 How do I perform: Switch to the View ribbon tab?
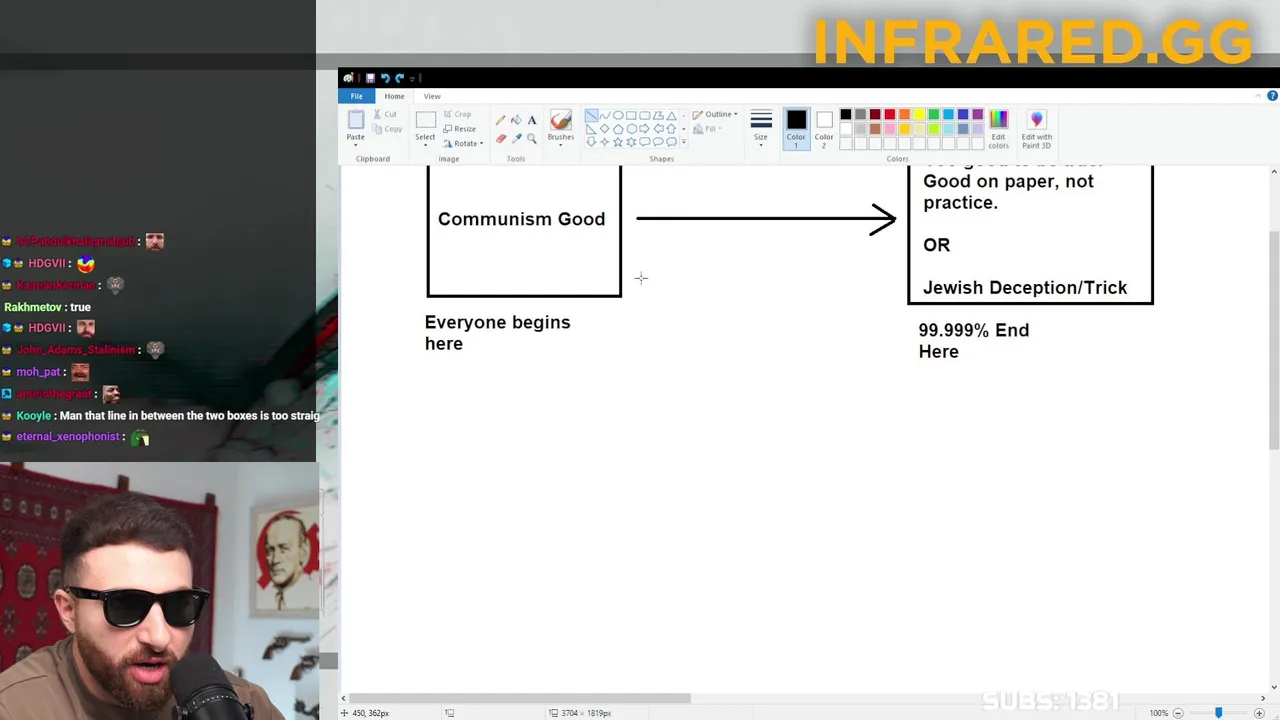432,96
